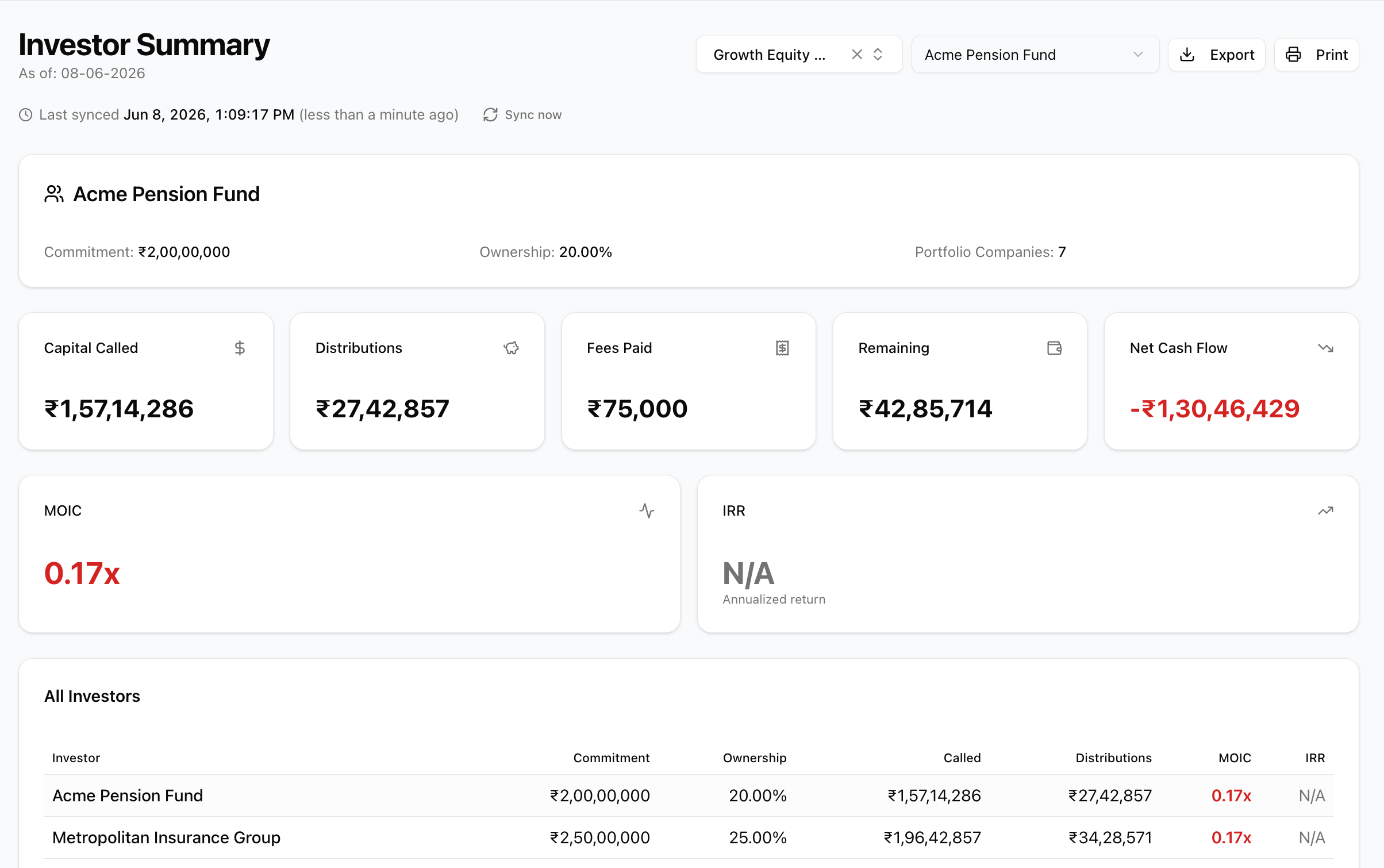Click N/A IRR in Metropolitan row
Image resolution: width=1384 pixels, height=868 pixels.
pos(1312,838)
